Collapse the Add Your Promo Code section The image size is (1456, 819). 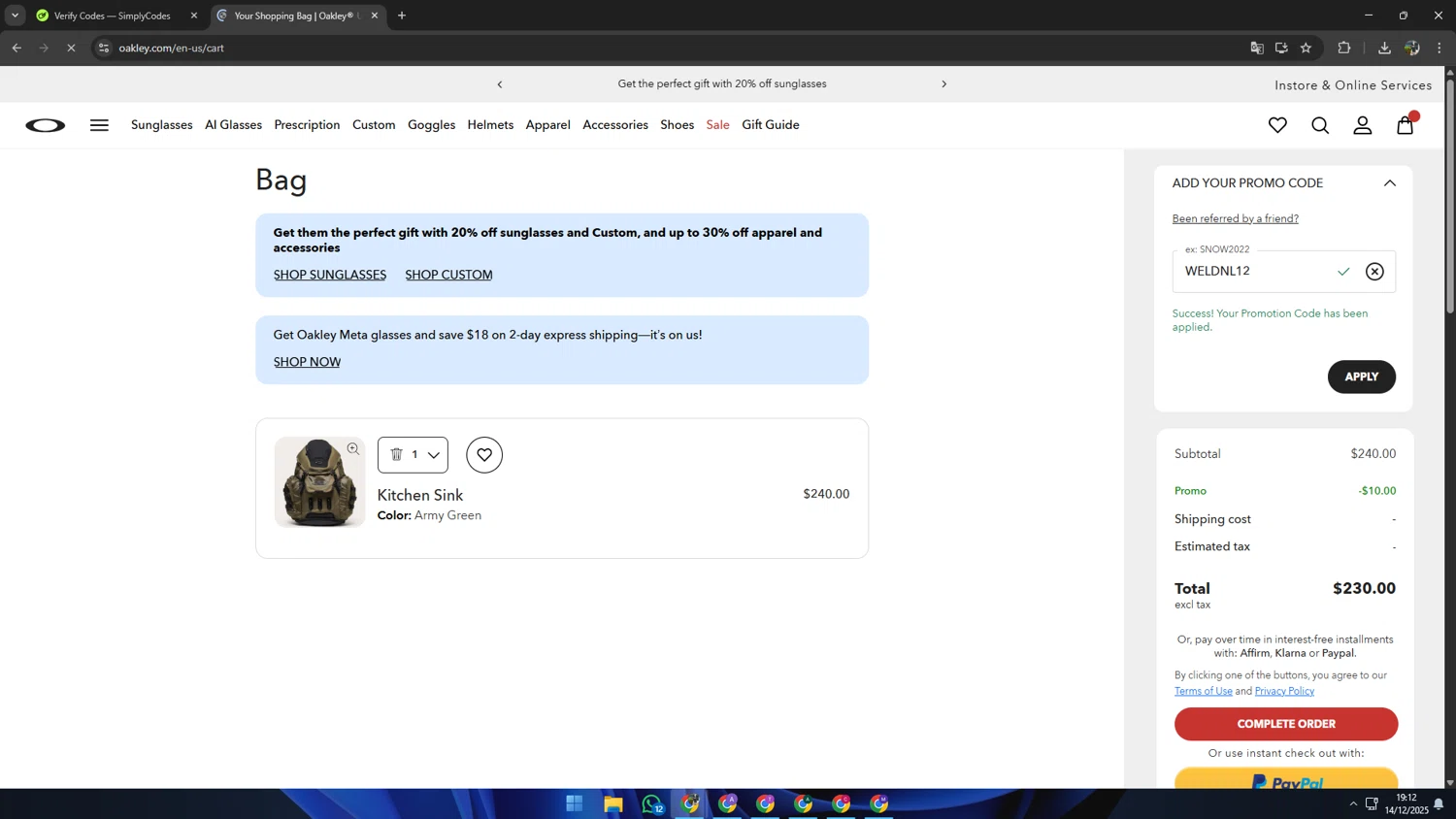coord(1390,183)
